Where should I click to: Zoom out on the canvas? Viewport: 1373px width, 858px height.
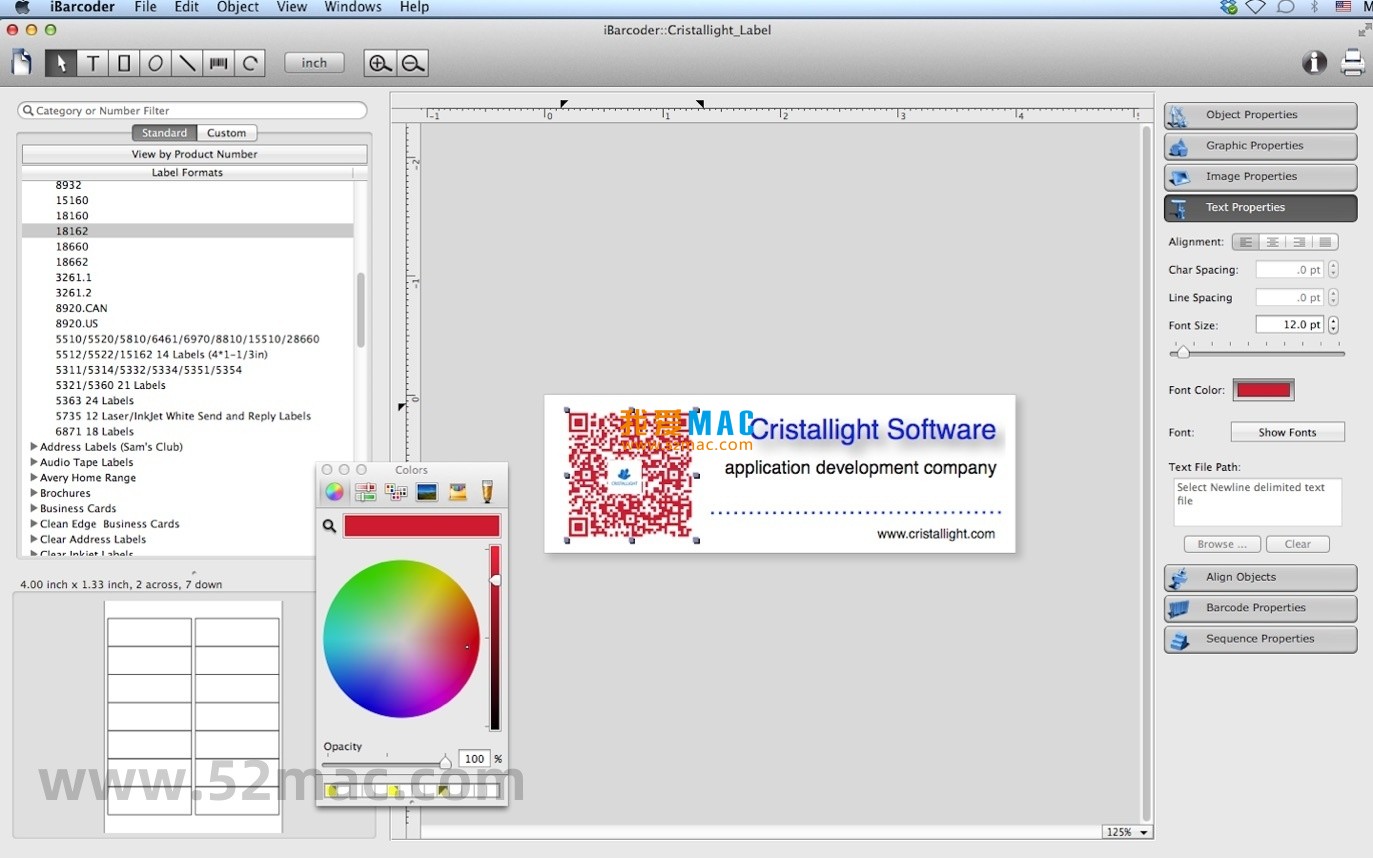pyautogui.click(x=412, y=63)
